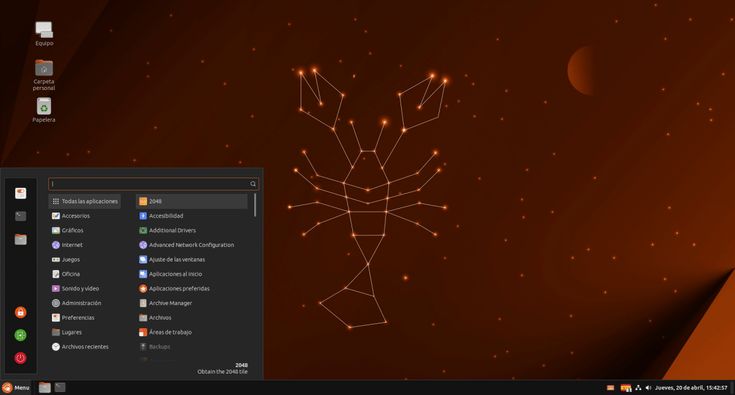Viewport: 735px width, 395px height.
Task: Open Advanced Network Configuration
Action: tap(192, 245)
